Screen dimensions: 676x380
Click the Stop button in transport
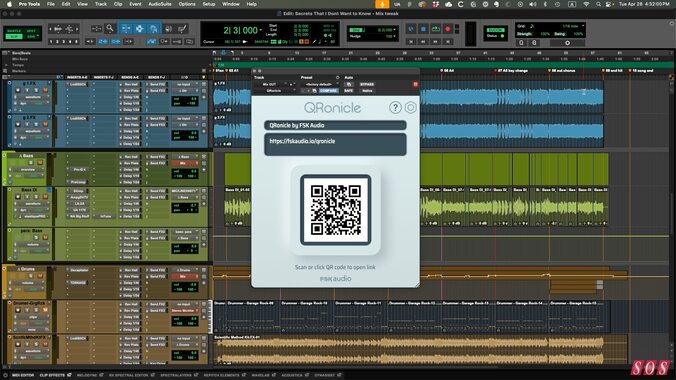[x=423, y=29]
